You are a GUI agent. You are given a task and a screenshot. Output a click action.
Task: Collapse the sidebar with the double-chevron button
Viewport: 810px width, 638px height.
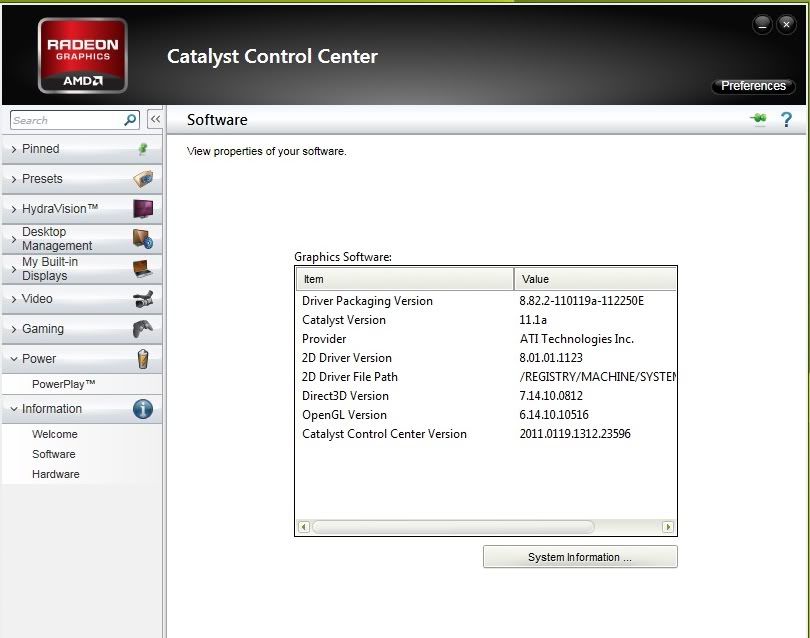155,119
